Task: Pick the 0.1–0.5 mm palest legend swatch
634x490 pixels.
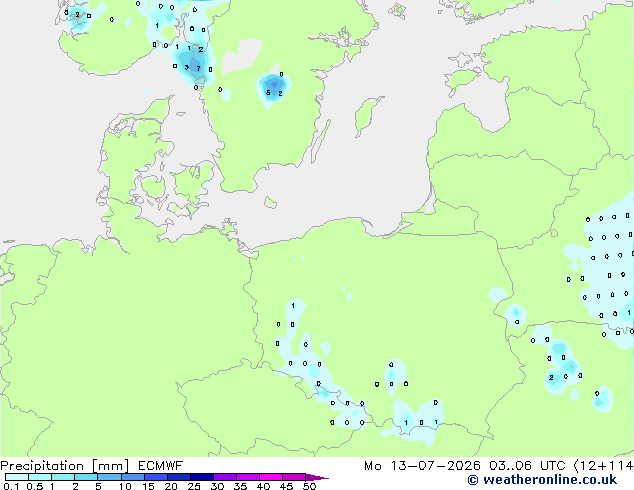Action: pyautogui.click(x=17, y=477)
